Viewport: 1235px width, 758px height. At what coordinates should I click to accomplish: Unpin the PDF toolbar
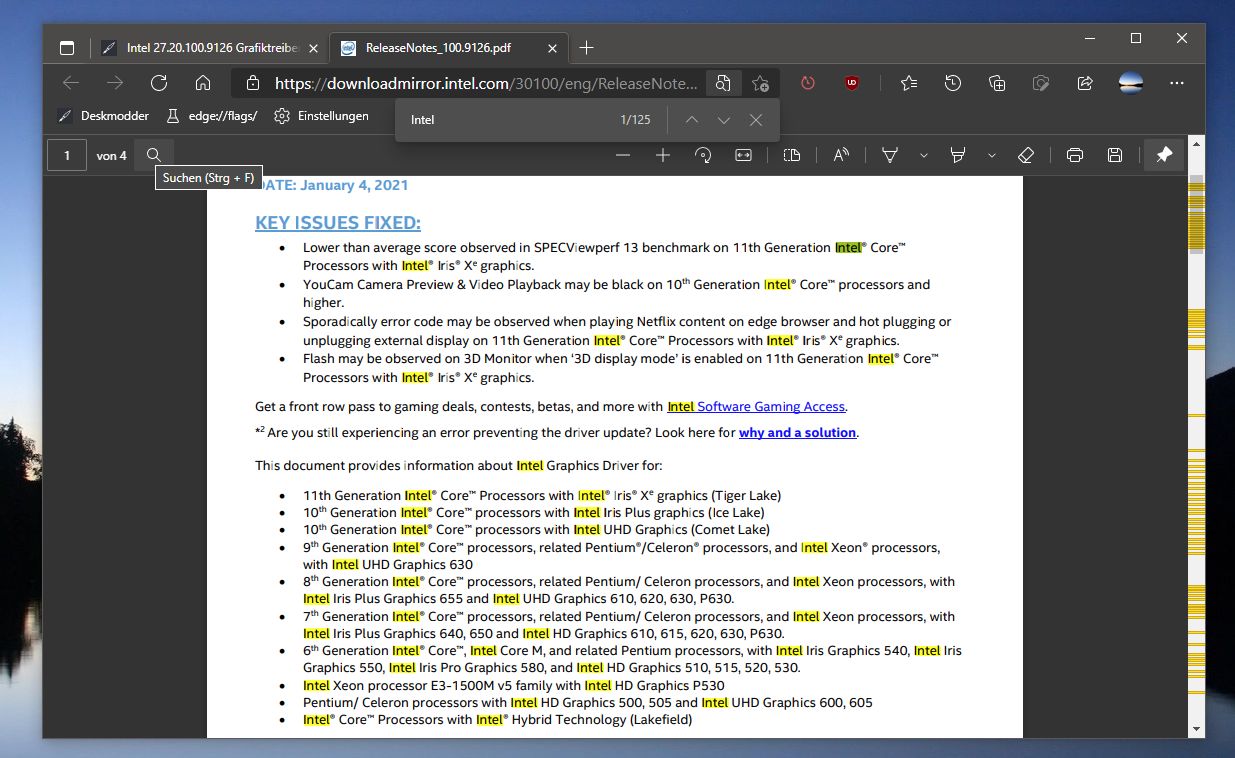(1164, 155)
